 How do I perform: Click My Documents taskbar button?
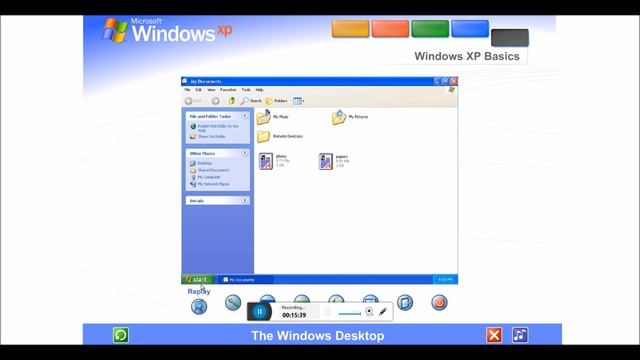click(x=245, y=280)
